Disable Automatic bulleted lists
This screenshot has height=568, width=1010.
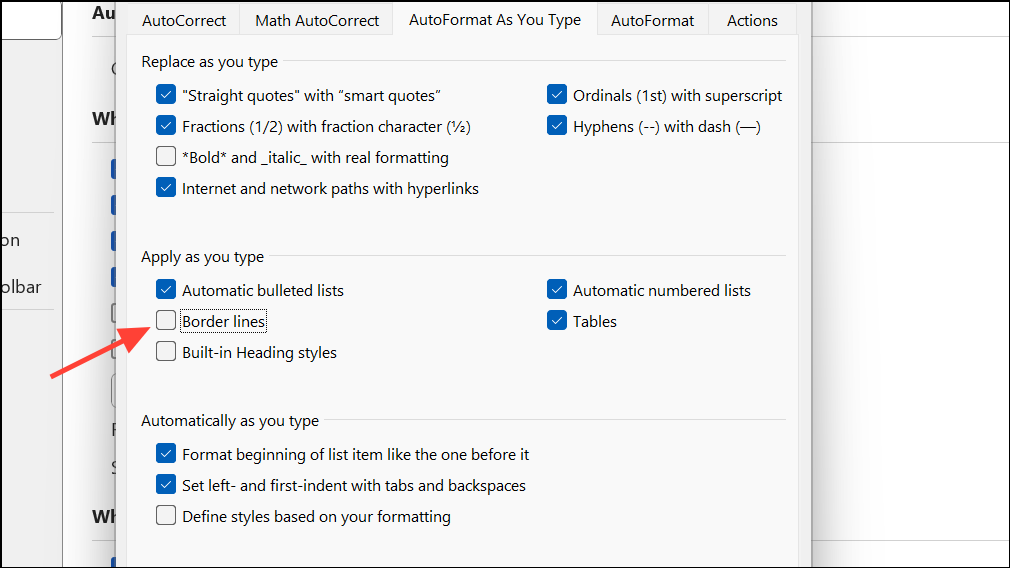point(166,291)
